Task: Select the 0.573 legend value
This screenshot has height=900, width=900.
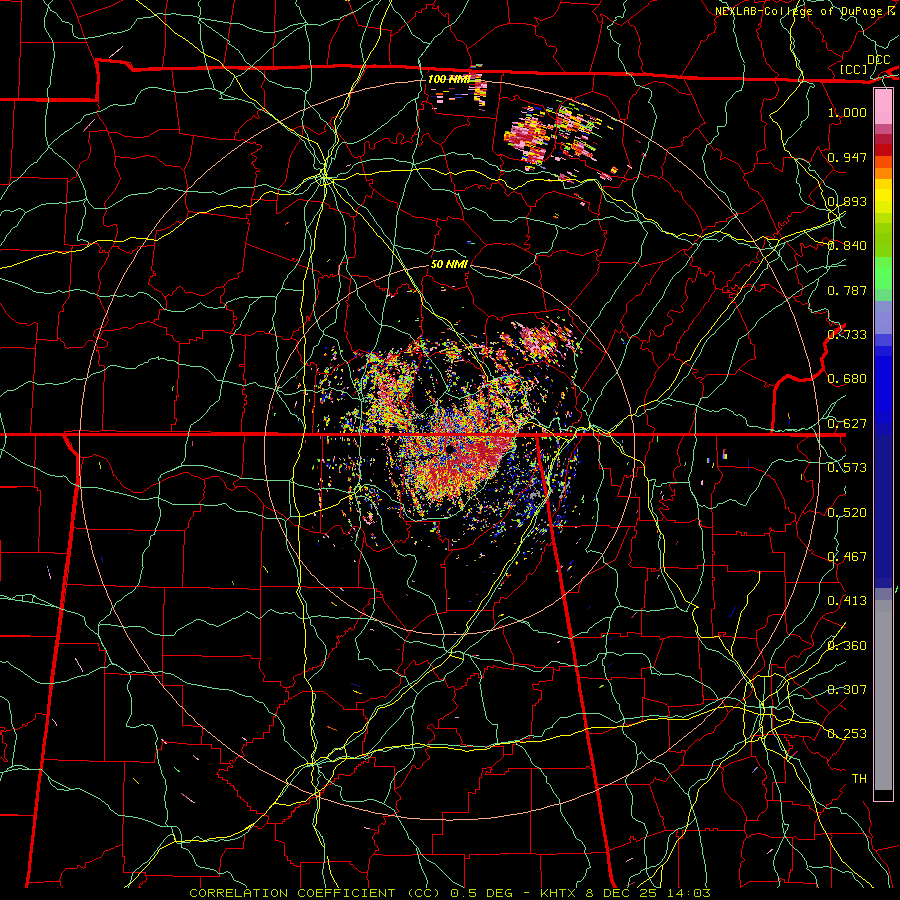Action: (x=847, y=468)
